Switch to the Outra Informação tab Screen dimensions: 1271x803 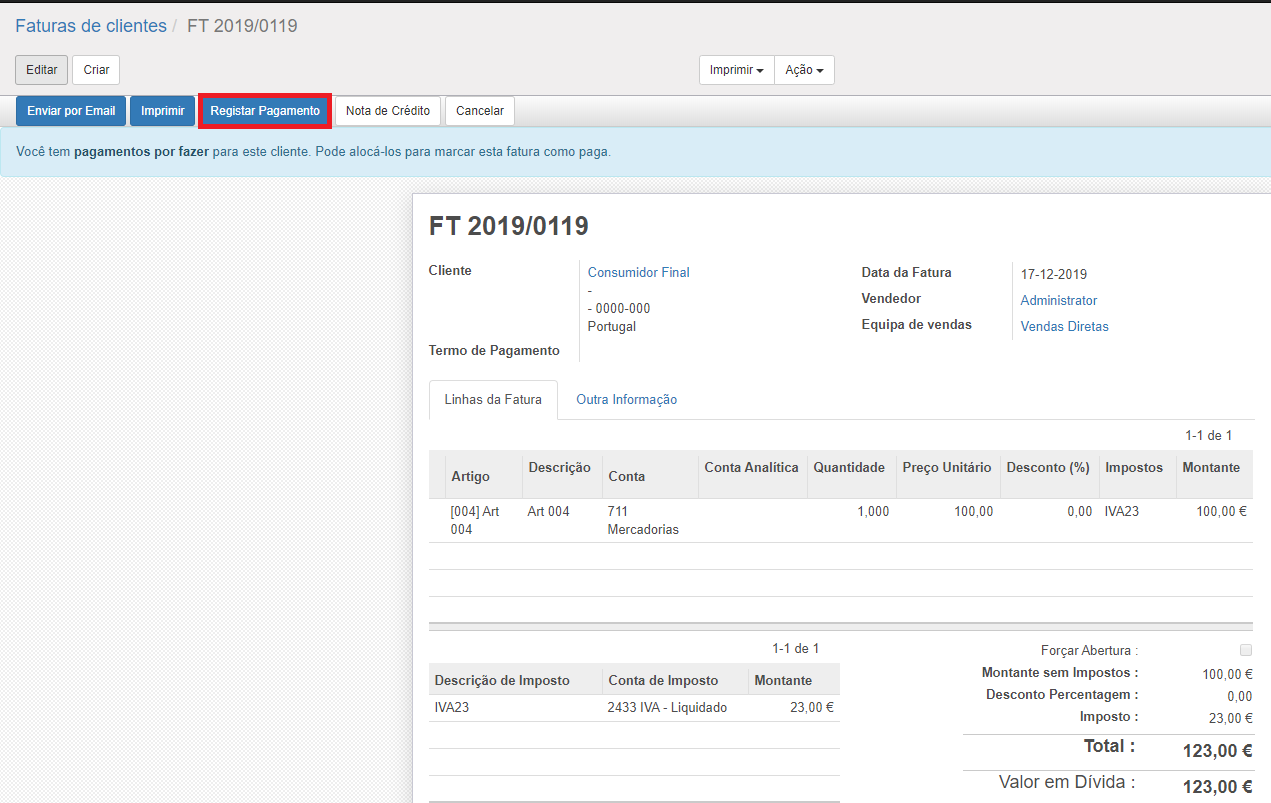pyautogui.click(x=626, y=399)
